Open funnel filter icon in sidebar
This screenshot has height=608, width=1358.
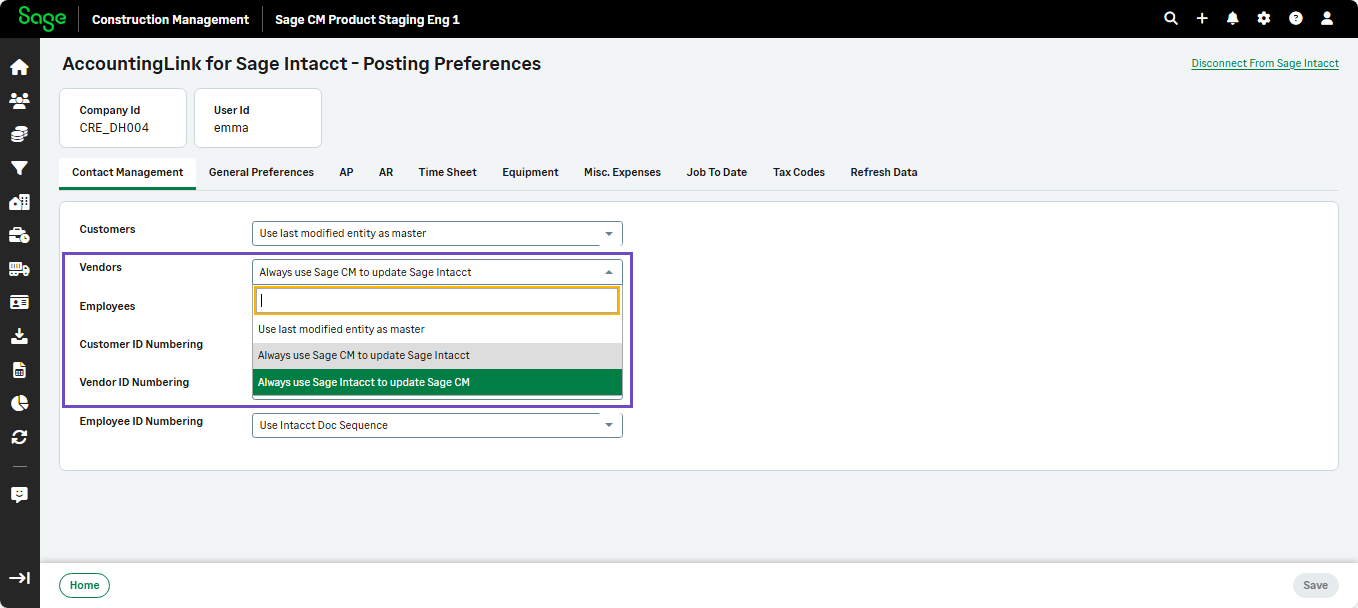pyautogui.click(x=19, y=168)
